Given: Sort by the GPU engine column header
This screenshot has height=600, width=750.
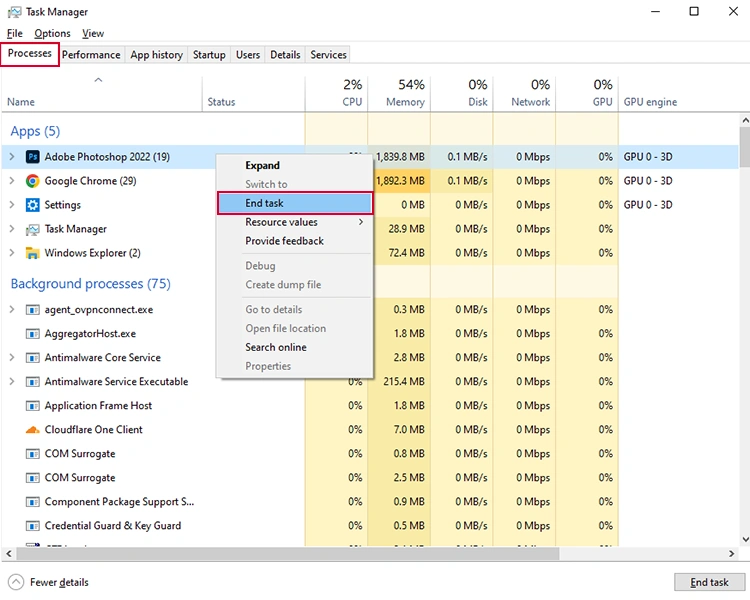Looking at the screenshot, I should click(679, 94).
